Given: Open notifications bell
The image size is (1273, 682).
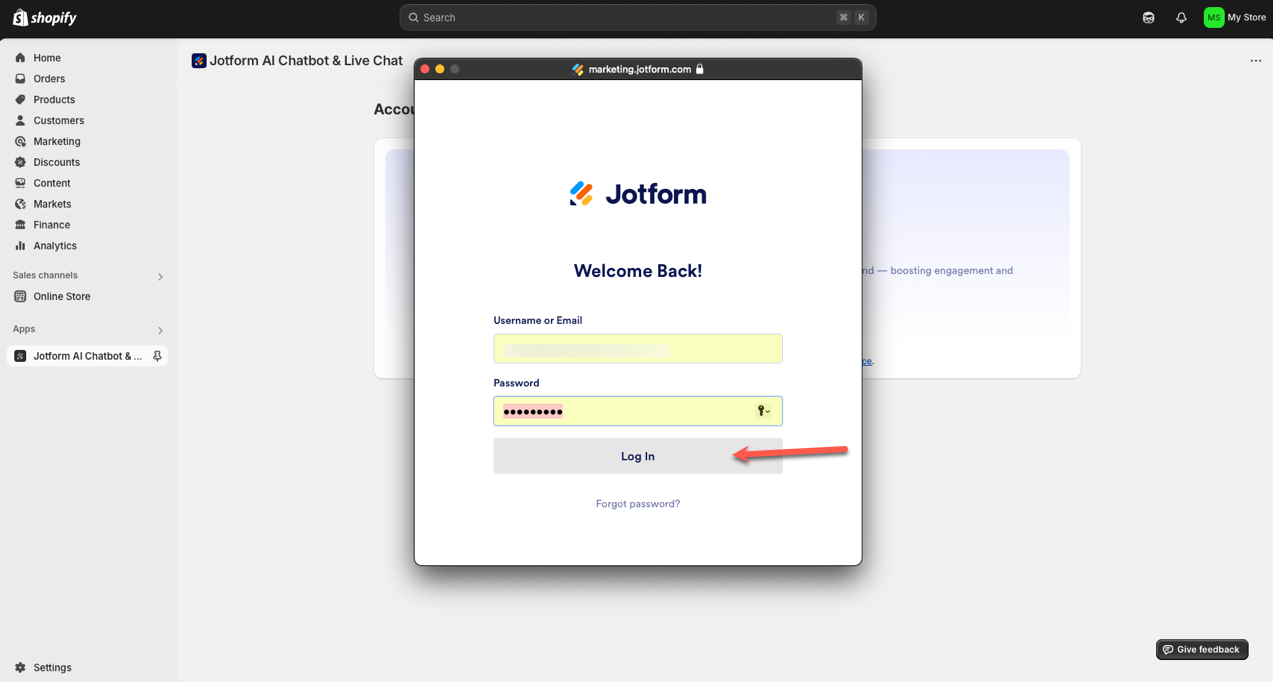Looking at the screenshot, I should pyautogui.click(x=1181, y=18).
